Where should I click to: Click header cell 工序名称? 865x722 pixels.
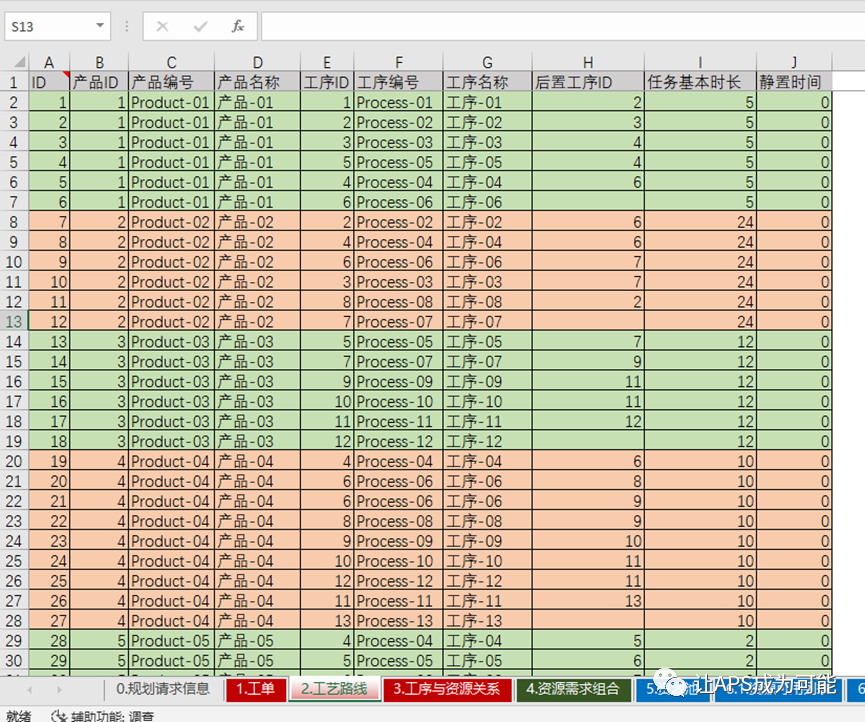click(x=488, y=82)
